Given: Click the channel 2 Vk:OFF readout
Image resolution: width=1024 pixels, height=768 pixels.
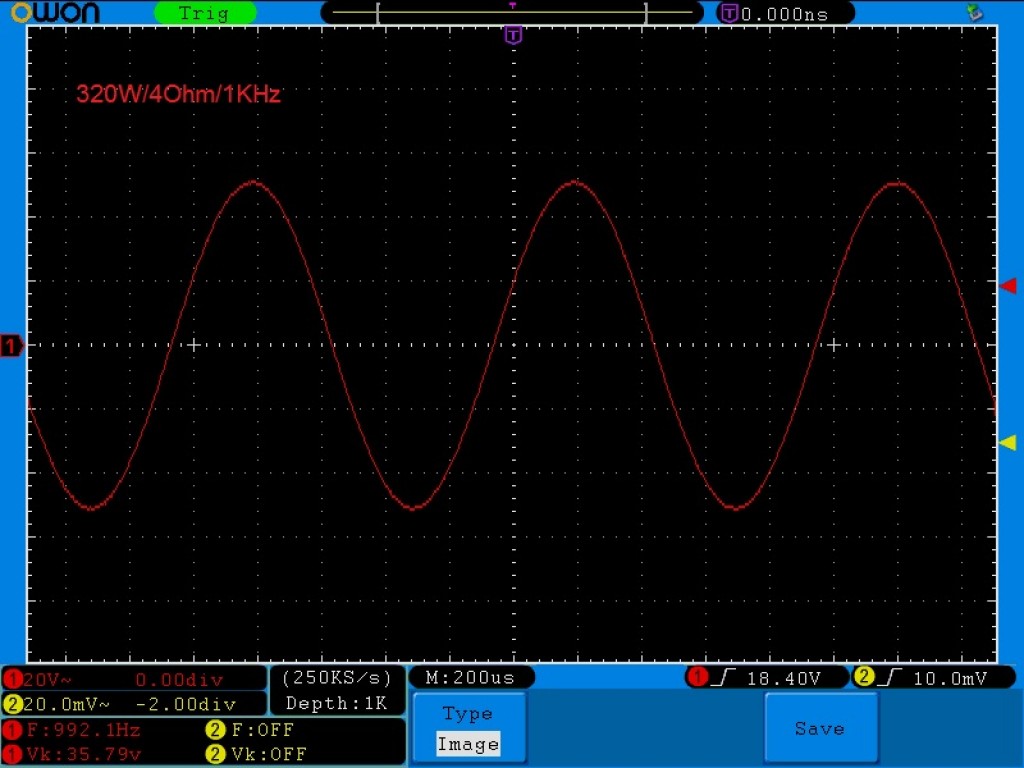Looking at the screenshot, I should tap(268, 754).
